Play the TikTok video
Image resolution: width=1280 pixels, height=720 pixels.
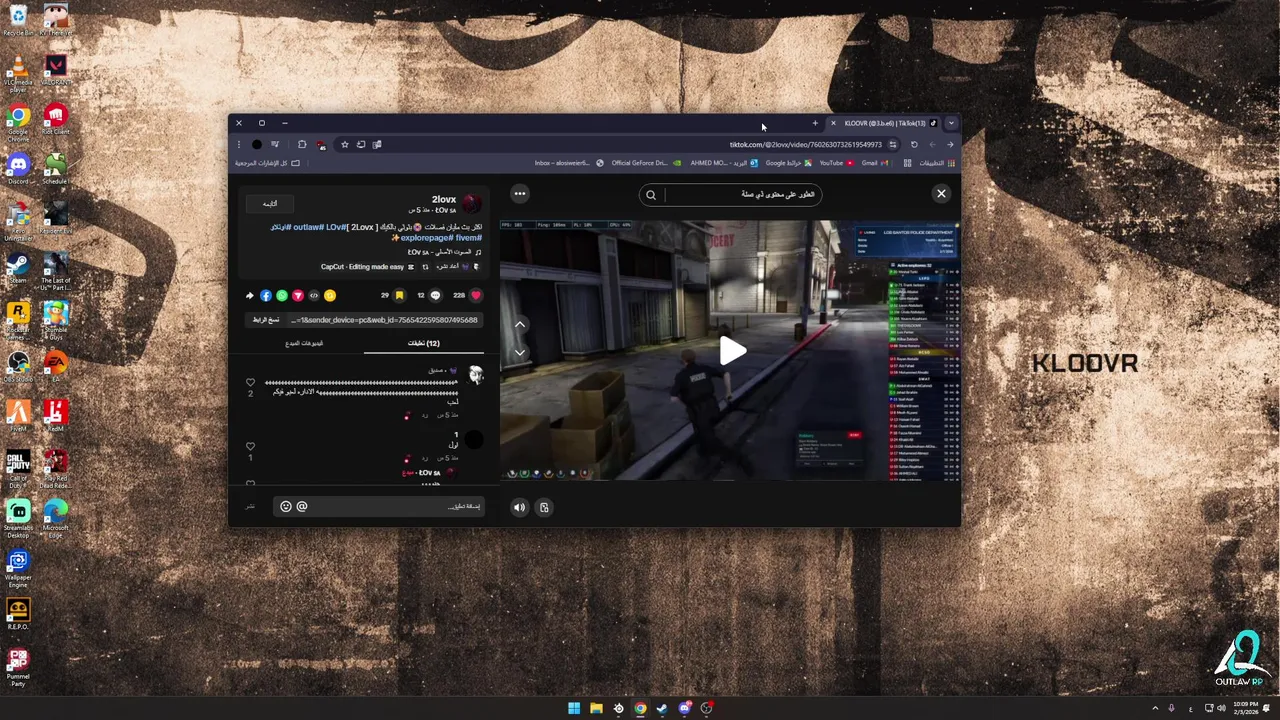click(733, 350)
